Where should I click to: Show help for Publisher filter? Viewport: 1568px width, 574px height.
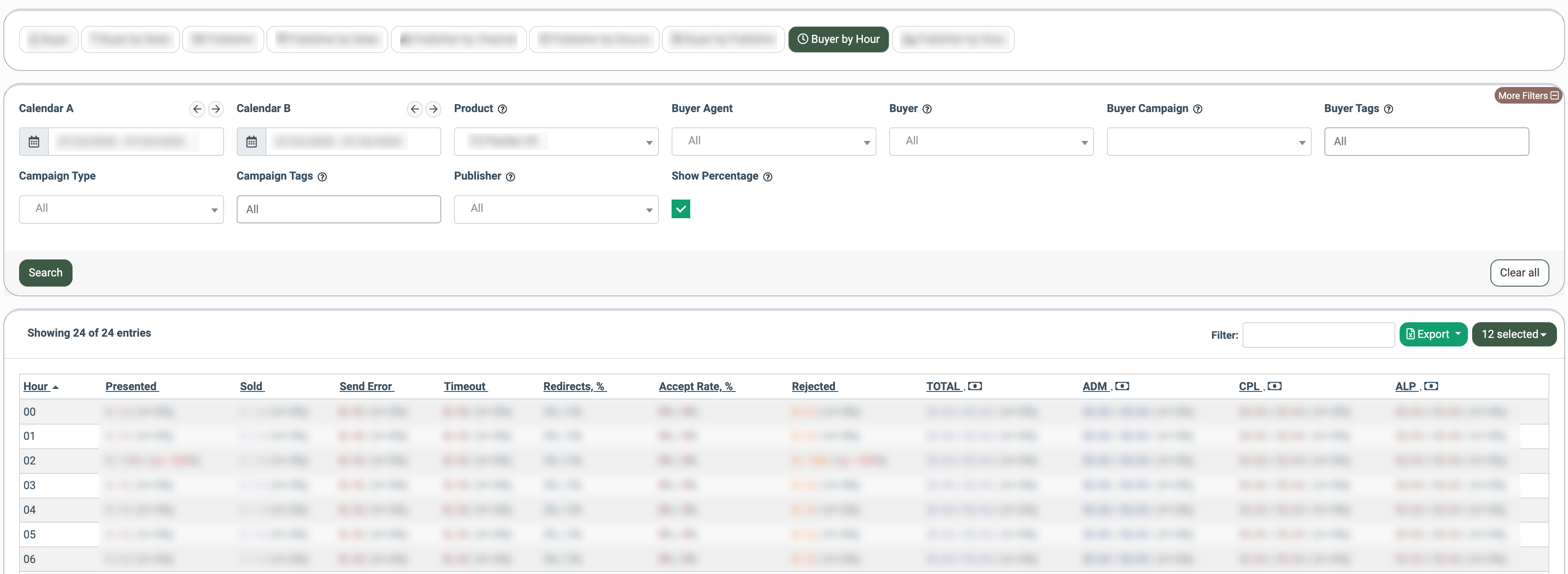[510, 177]
